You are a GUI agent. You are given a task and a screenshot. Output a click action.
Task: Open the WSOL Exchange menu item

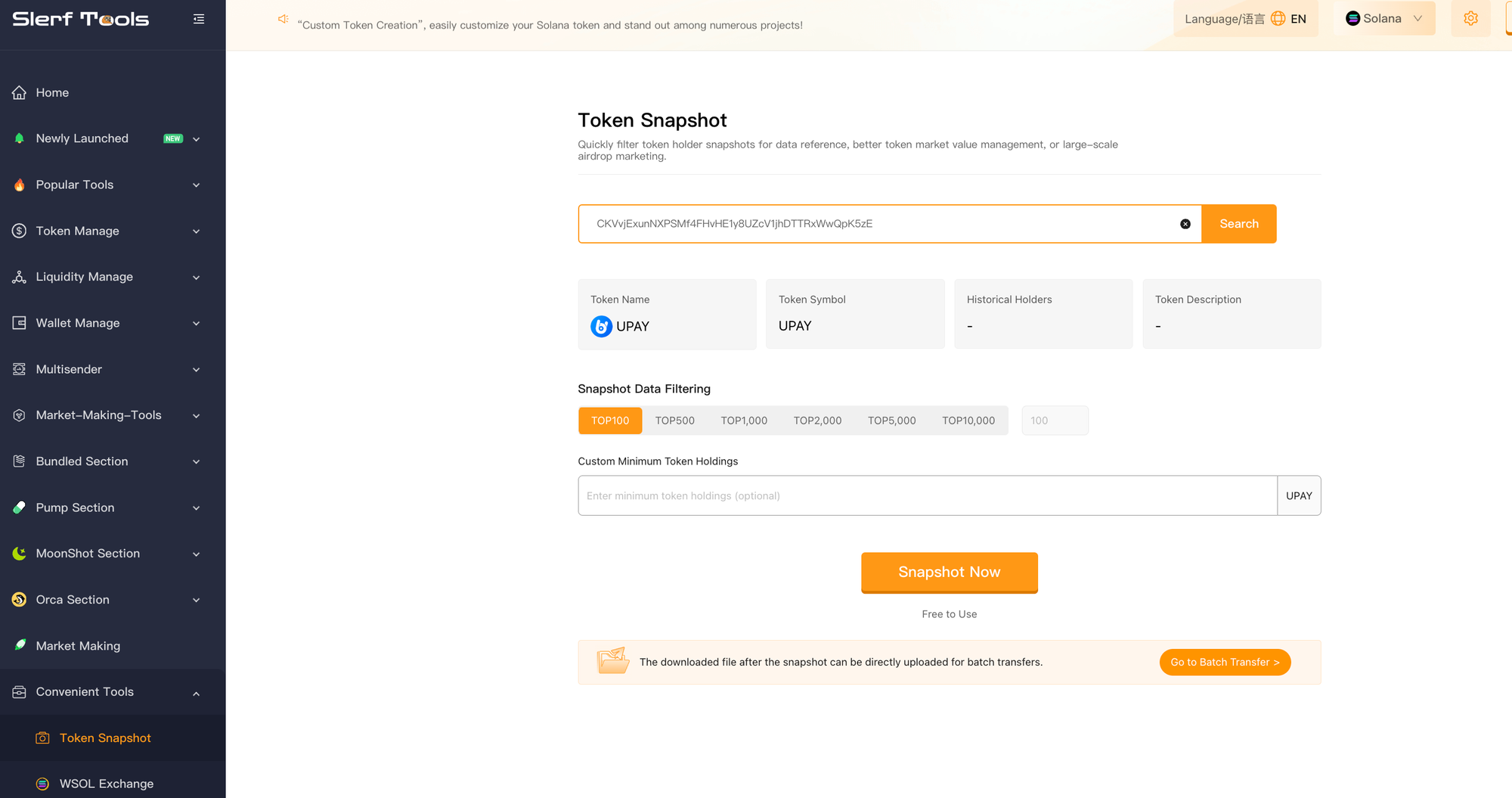(113, 784)
